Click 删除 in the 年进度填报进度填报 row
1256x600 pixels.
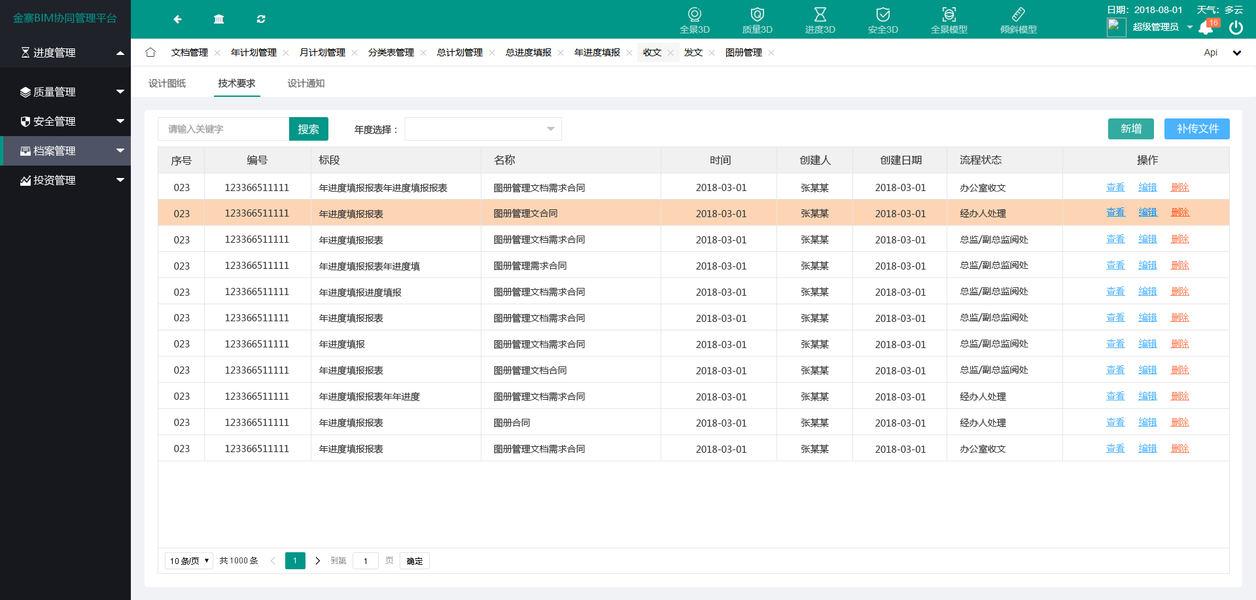click(x=1180, y=292)
